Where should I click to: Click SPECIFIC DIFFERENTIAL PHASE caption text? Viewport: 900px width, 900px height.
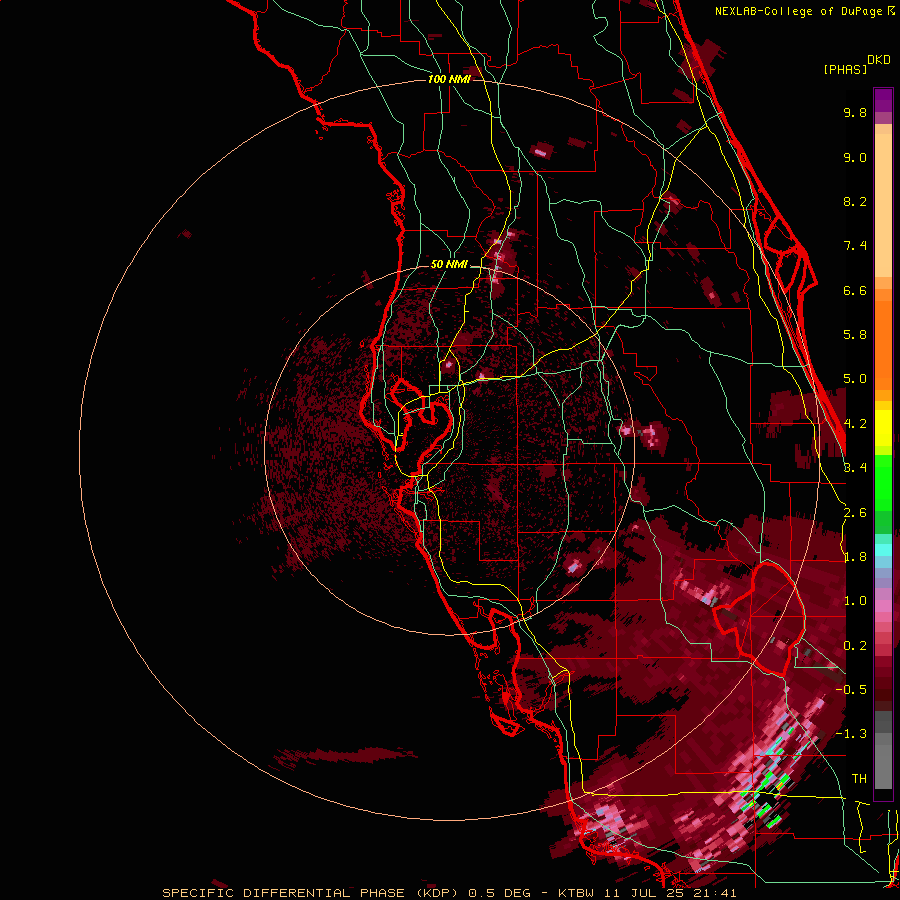pos(285,893)
